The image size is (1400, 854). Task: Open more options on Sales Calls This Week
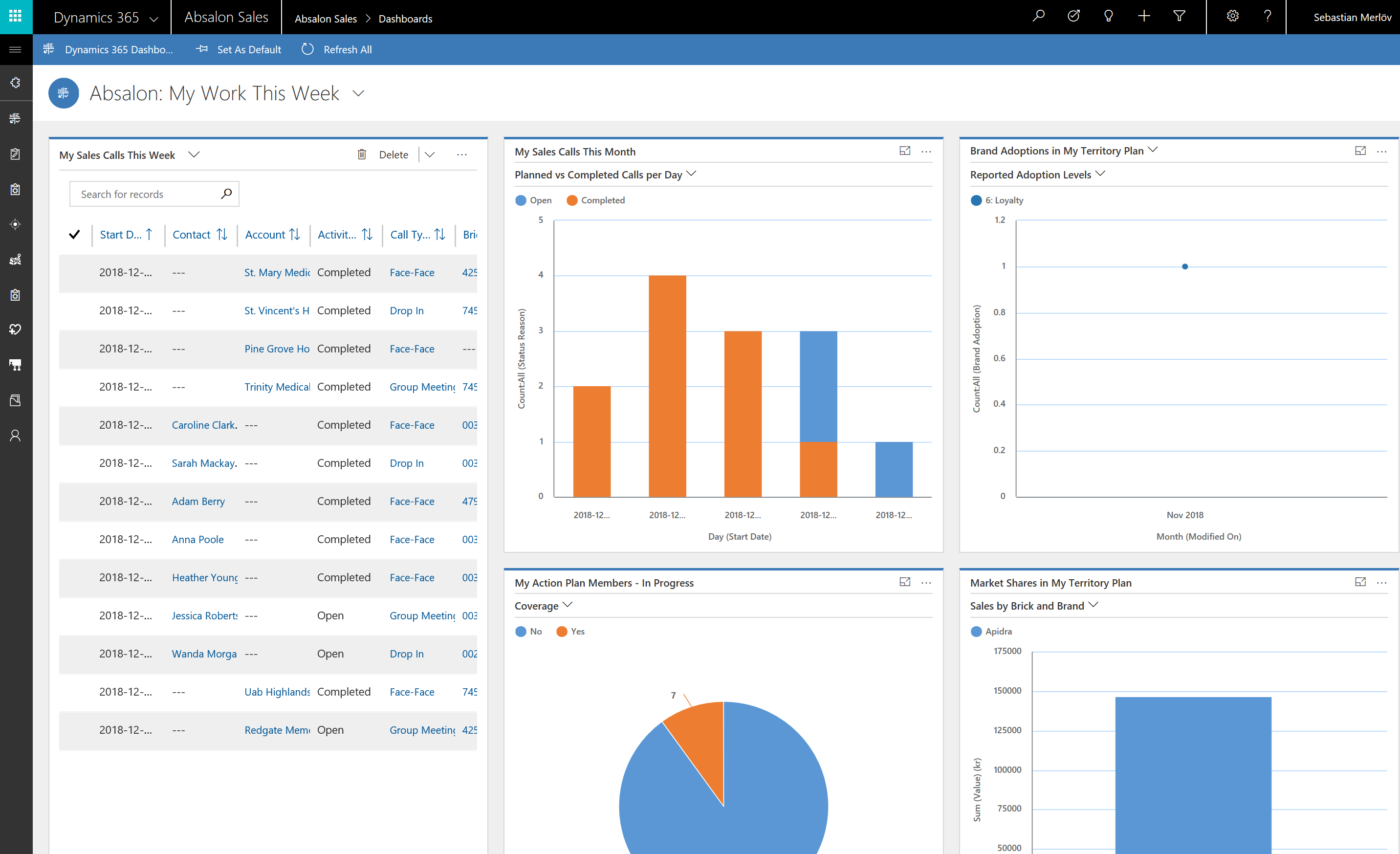pos(462,154)
